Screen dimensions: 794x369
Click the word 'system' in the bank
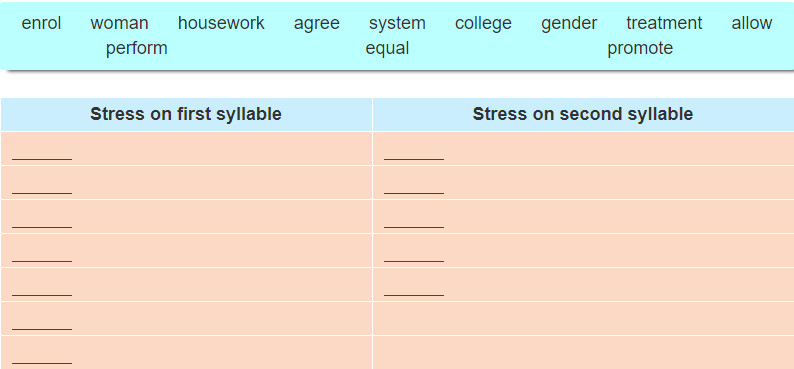(397, 24)
